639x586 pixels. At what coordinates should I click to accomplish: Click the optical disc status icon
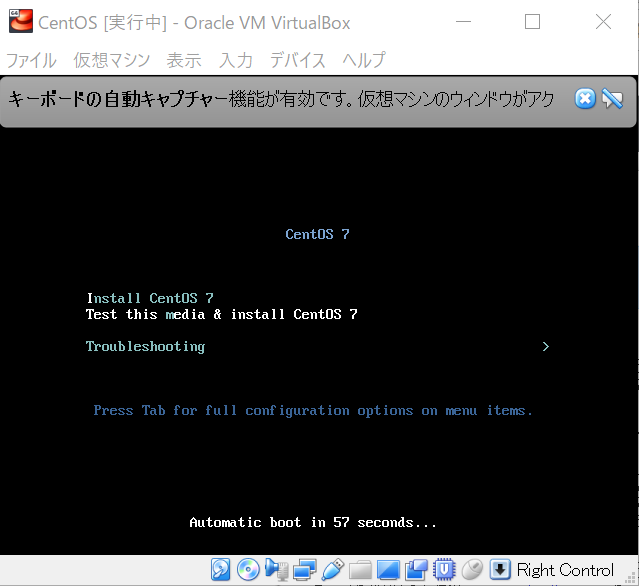248,569
